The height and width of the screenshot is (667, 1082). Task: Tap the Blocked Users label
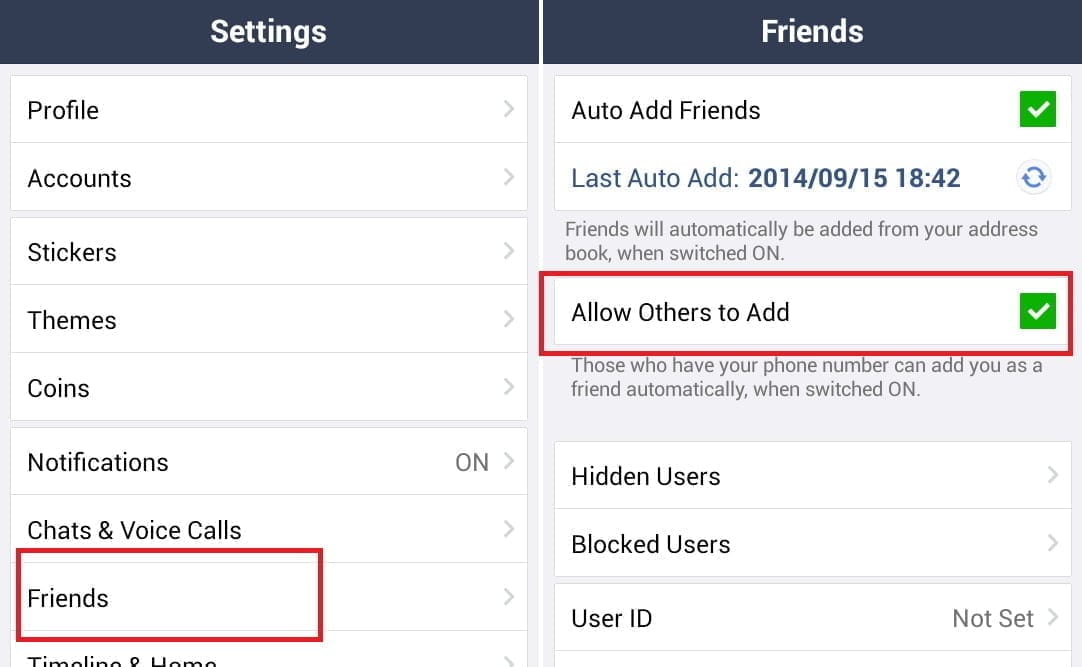pos(650,544)
